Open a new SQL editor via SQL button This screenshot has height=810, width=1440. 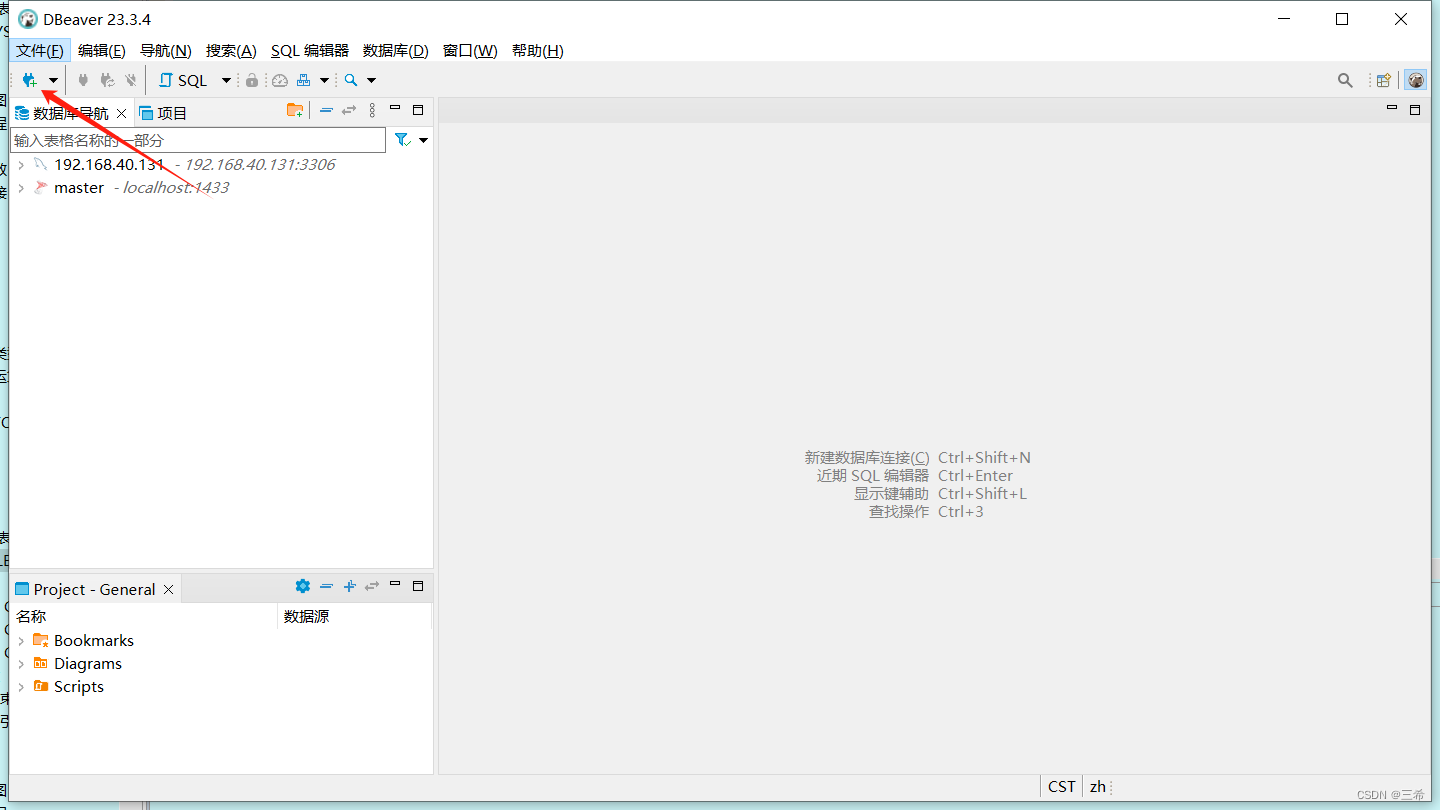pyautogui.click(x=183, y=80)
